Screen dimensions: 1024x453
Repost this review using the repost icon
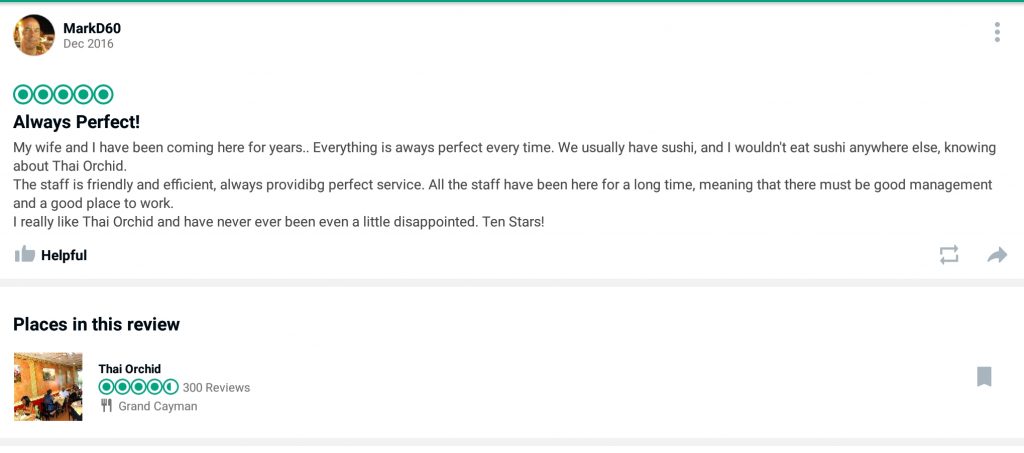(949, 255)
